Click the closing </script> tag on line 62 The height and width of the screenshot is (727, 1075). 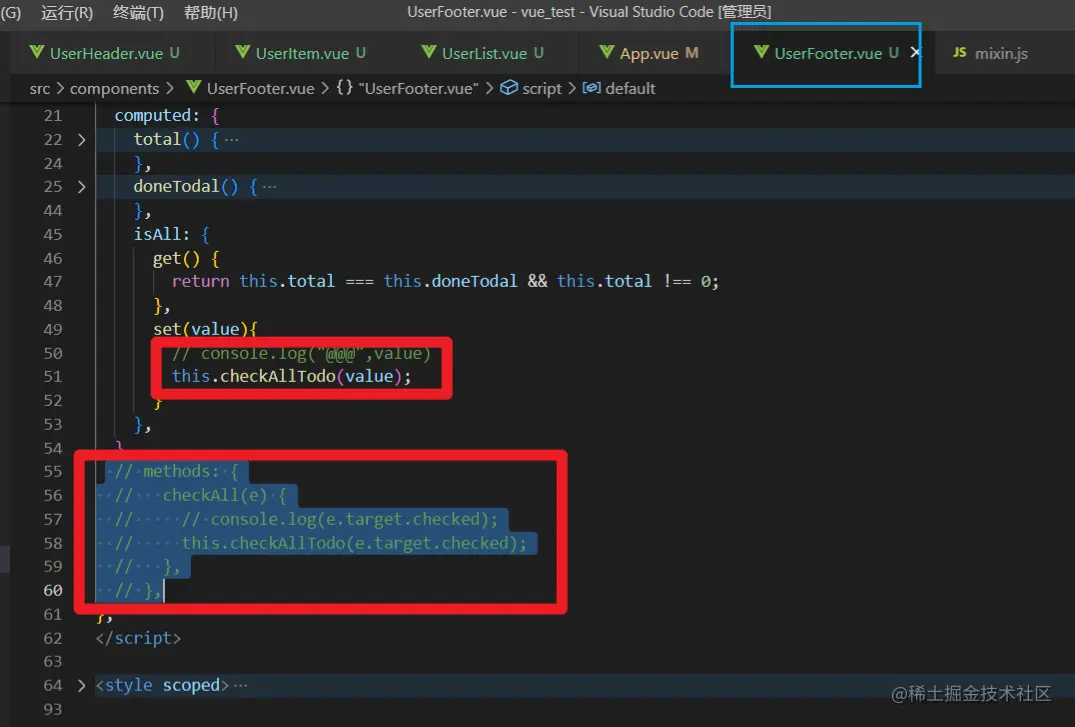coord(138,638)
